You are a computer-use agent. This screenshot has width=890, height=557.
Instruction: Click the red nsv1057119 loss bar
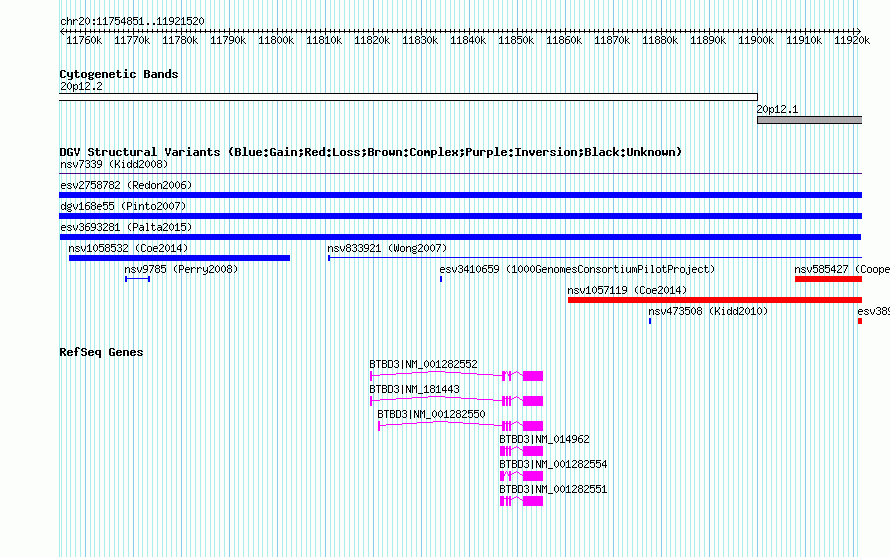pos(715,300)
